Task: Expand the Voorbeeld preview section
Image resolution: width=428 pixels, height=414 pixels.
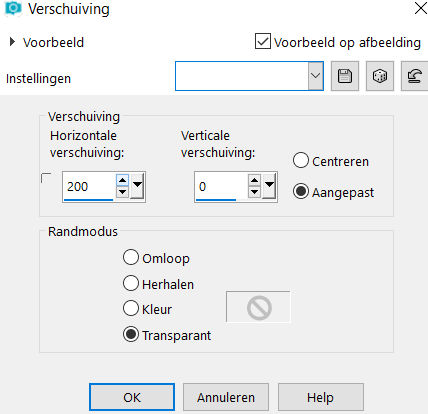Action: (13, 42)
